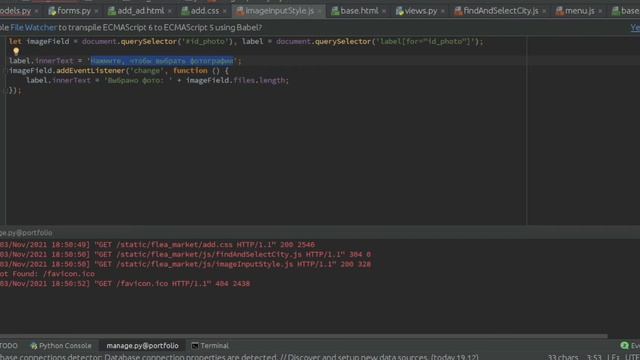Open the Python Console tool window
Image resolution: width=640 pixels, height=360 pixels.
61,346
